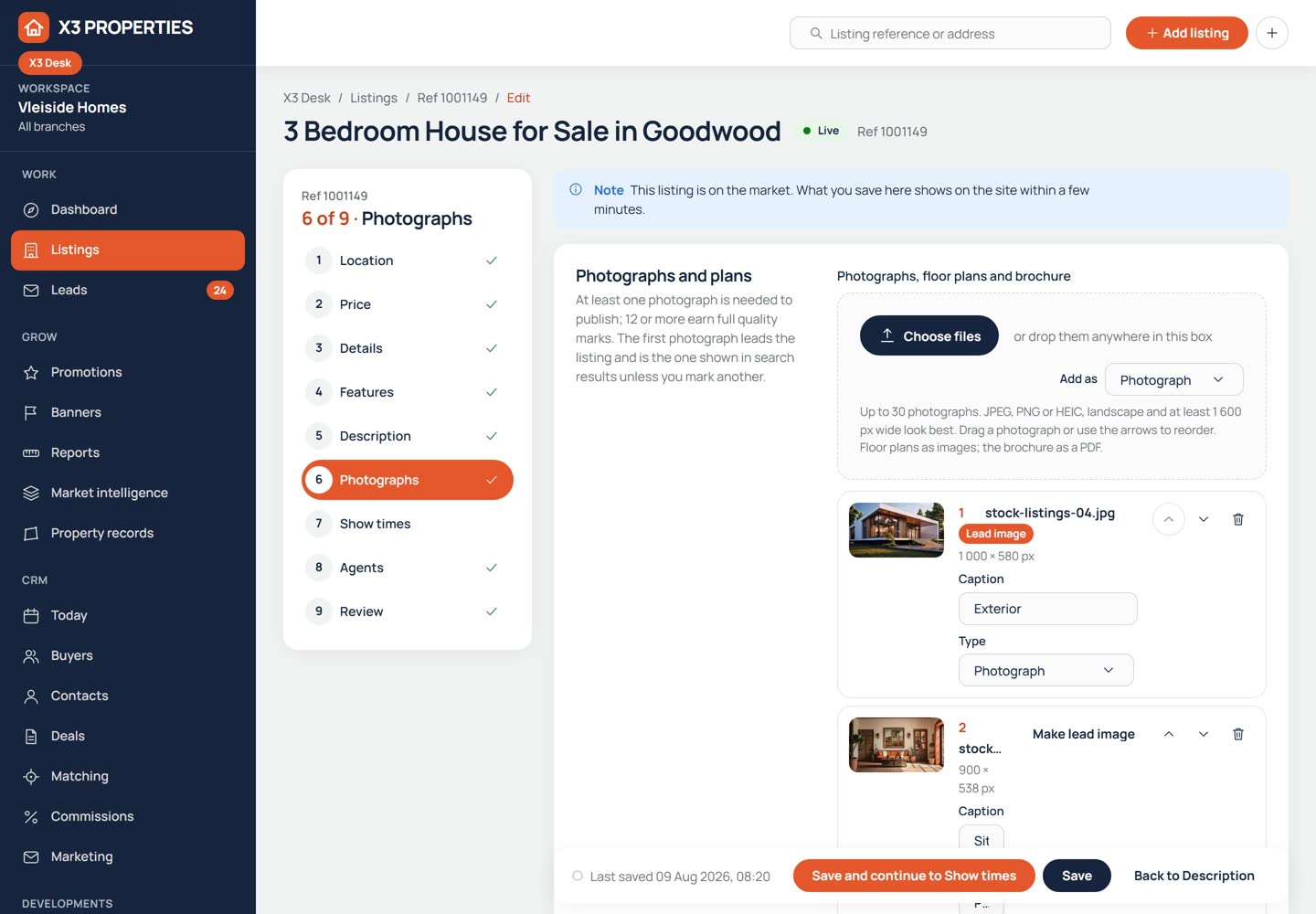Click the X3 Properties house logo

(34, 27)
